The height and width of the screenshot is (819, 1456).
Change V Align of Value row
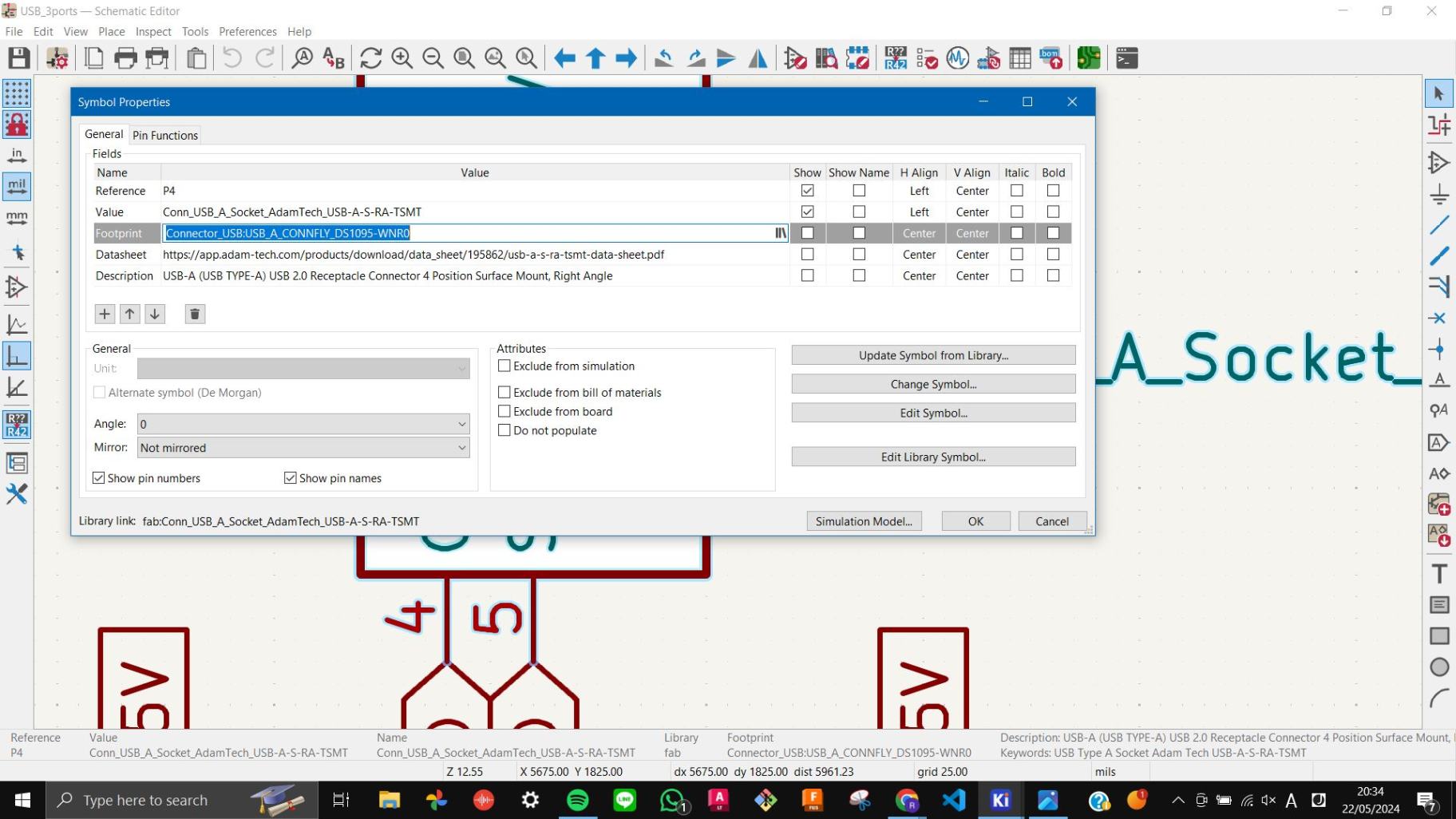[x=972, y=212]
